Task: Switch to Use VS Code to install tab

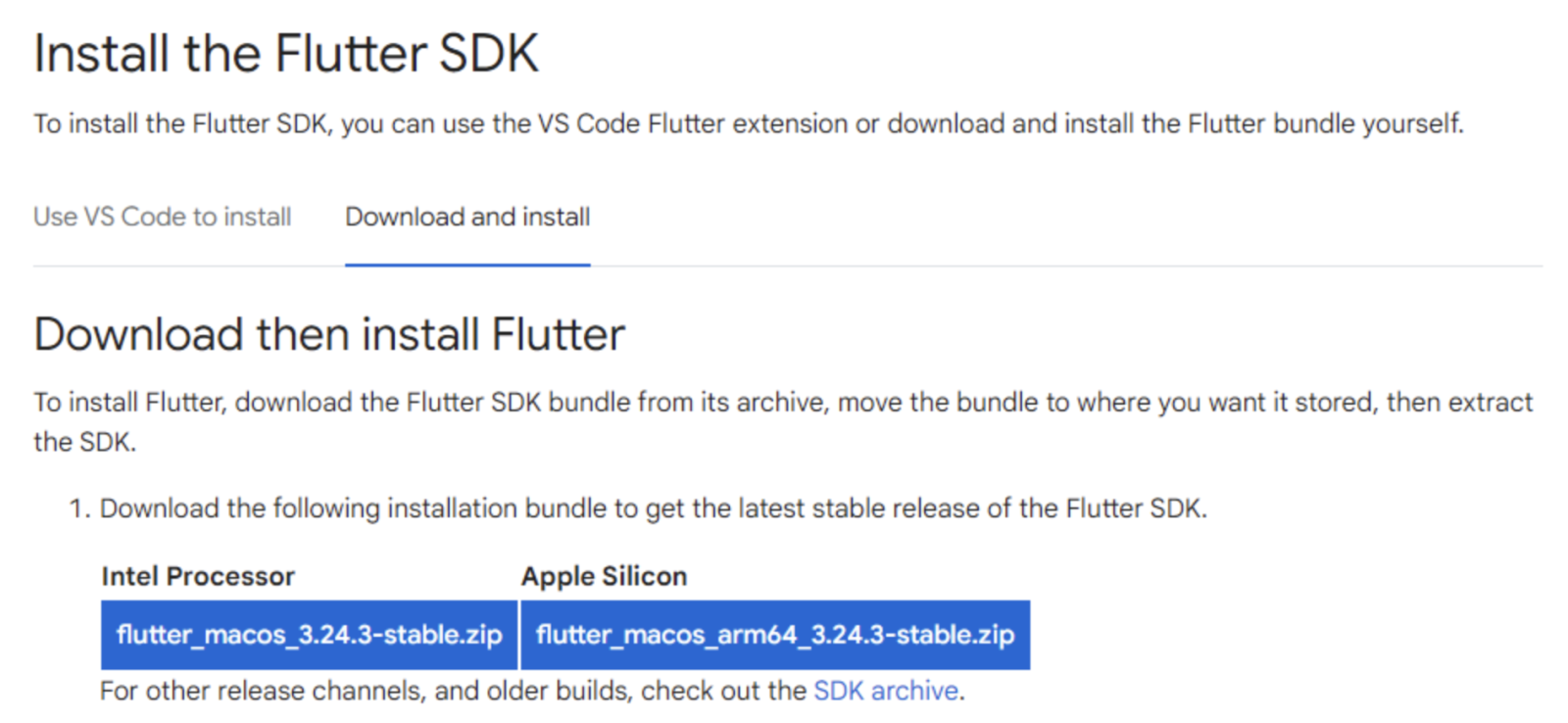Action: [163, 217]
